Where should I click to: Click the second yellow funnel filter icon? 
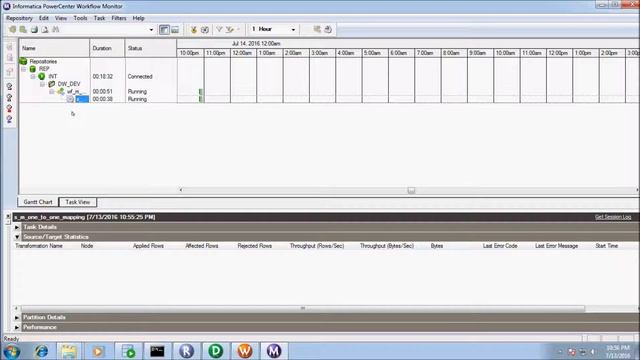click(230, 29)
